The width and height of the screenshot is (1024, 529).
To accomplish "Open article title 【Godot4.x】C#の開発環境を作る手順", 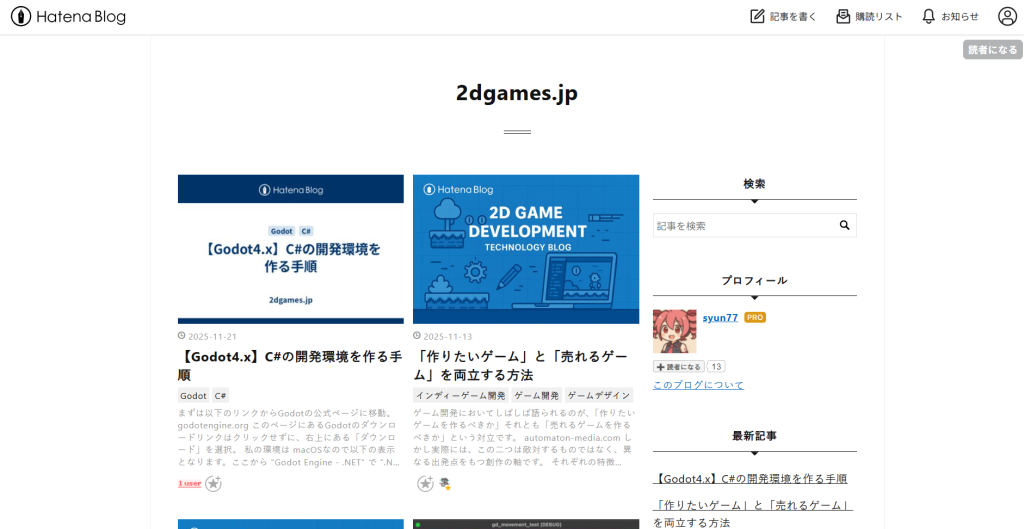I will pyautogui.click(x=291, y=366).
